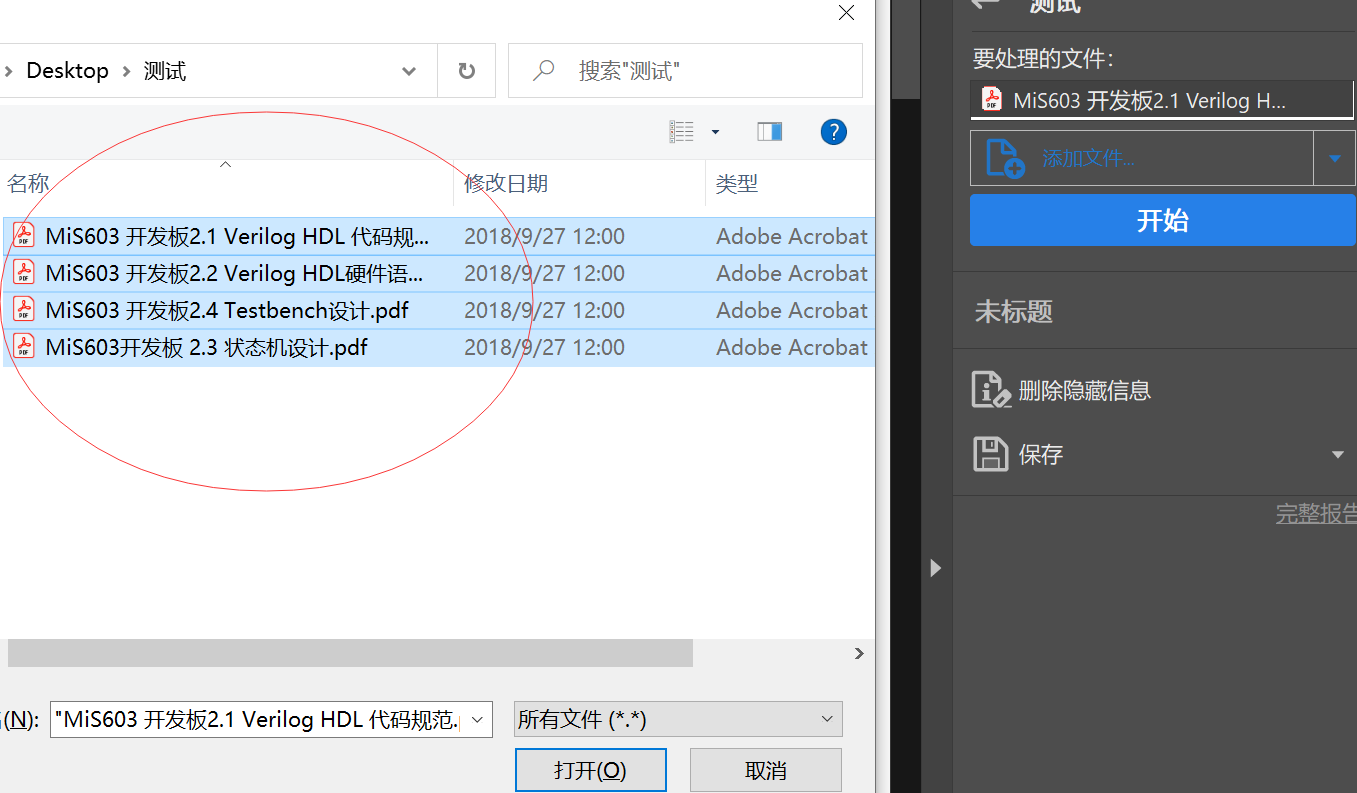Viewport: 1357px width, 793px height.
Task: Open the 所有文件 file type dropdown
Action: pyautogui.click(x=826, y=718)
